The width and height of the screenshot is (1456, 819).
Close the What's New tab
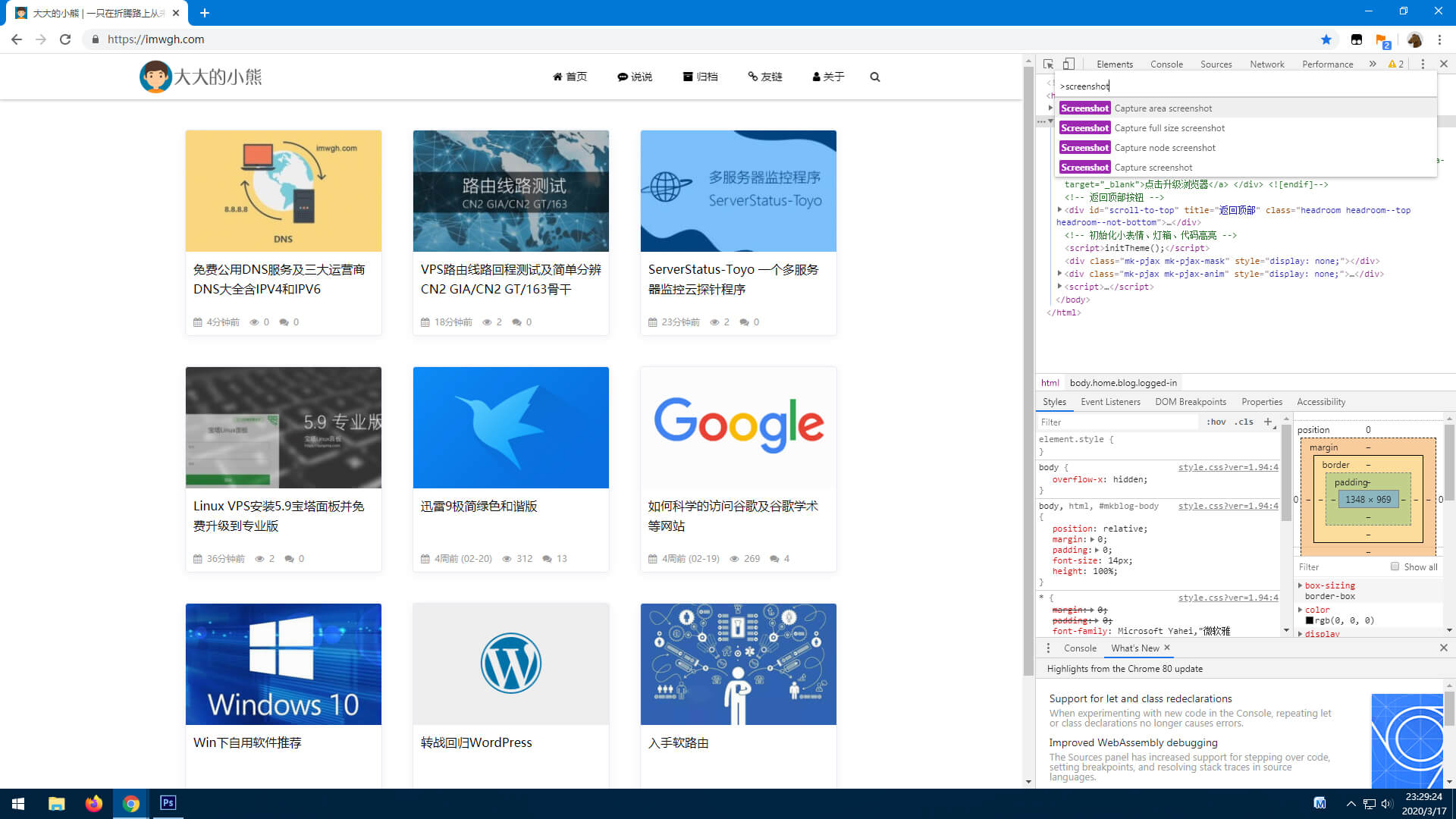click(x=1167, y=648)
